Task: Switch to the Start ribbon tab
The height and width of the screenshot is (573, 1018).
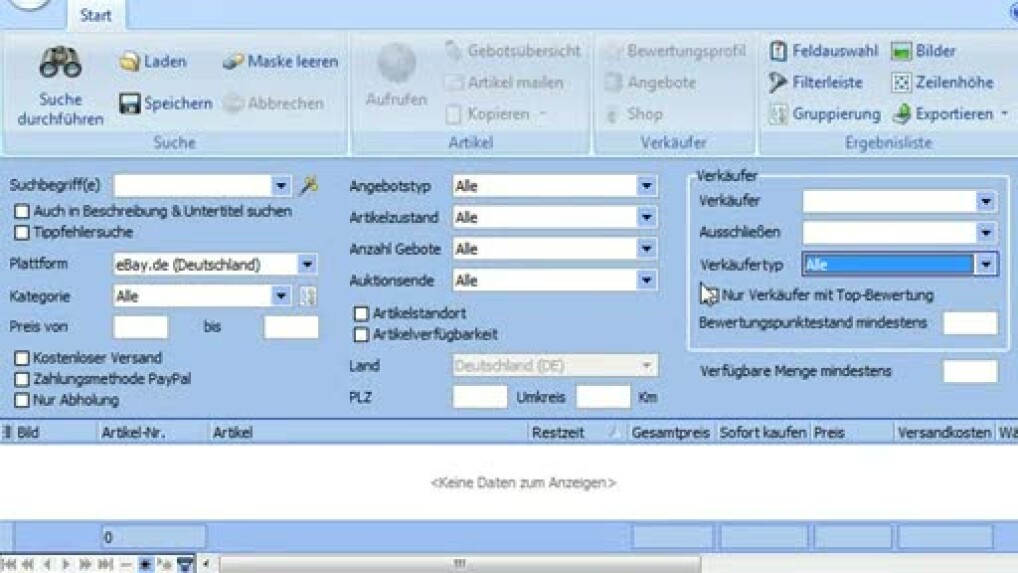Action: (96, 16)
